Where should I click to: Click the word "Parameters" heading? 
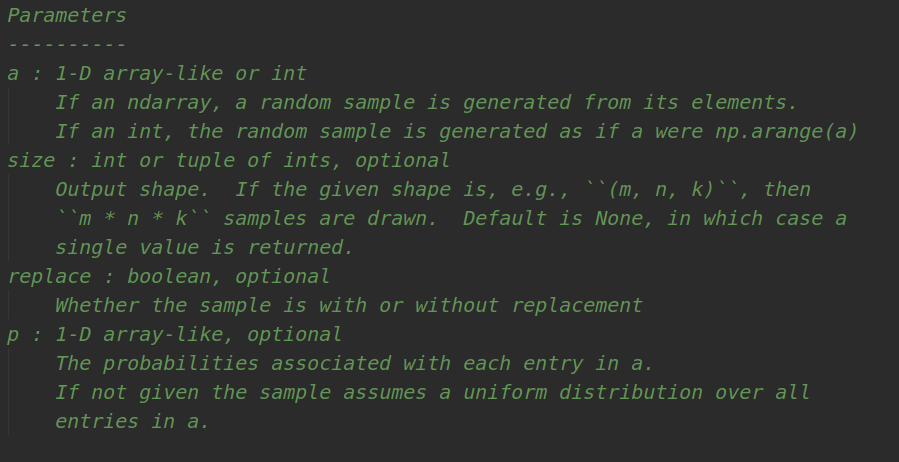click(67, 15)
